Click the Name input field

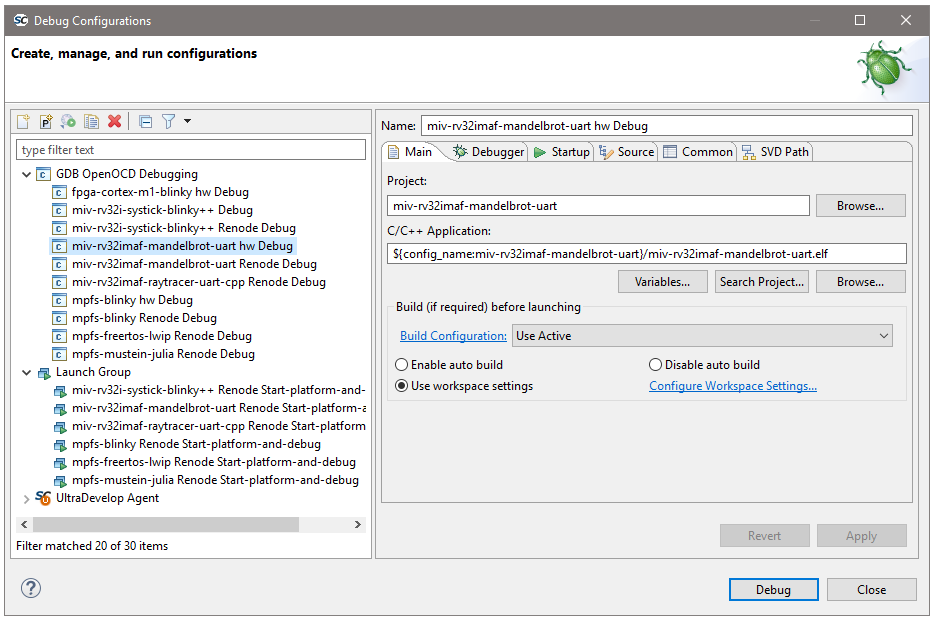click(x=667, y=126)
